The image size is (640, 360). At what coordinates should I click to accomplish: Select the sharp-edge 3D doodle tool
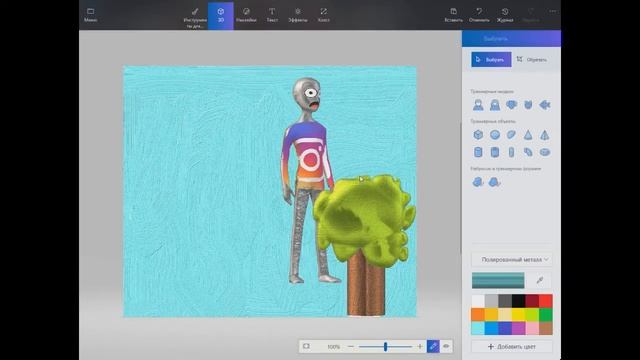pos(478,182)
